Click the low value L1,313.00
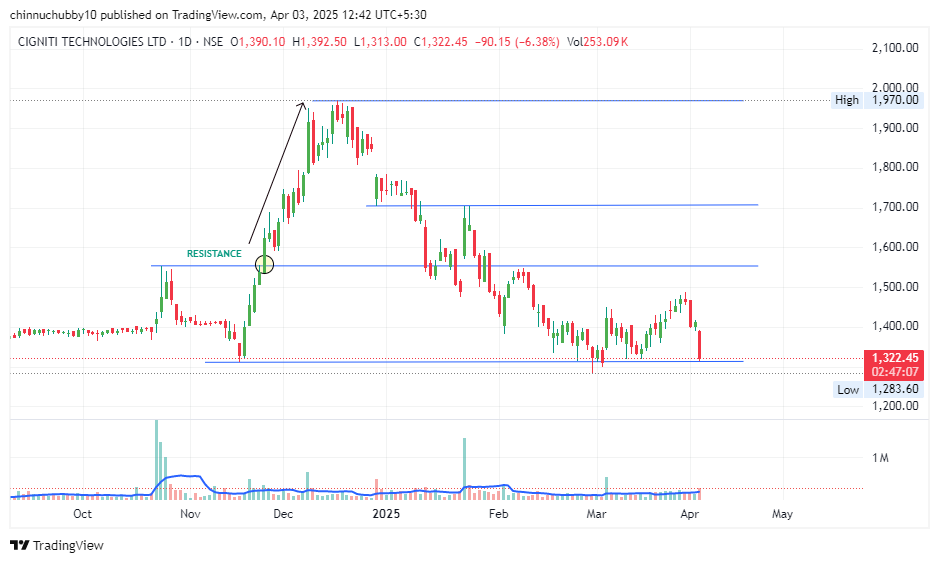Screen dimensions: 939x563 tap(380, 42)
